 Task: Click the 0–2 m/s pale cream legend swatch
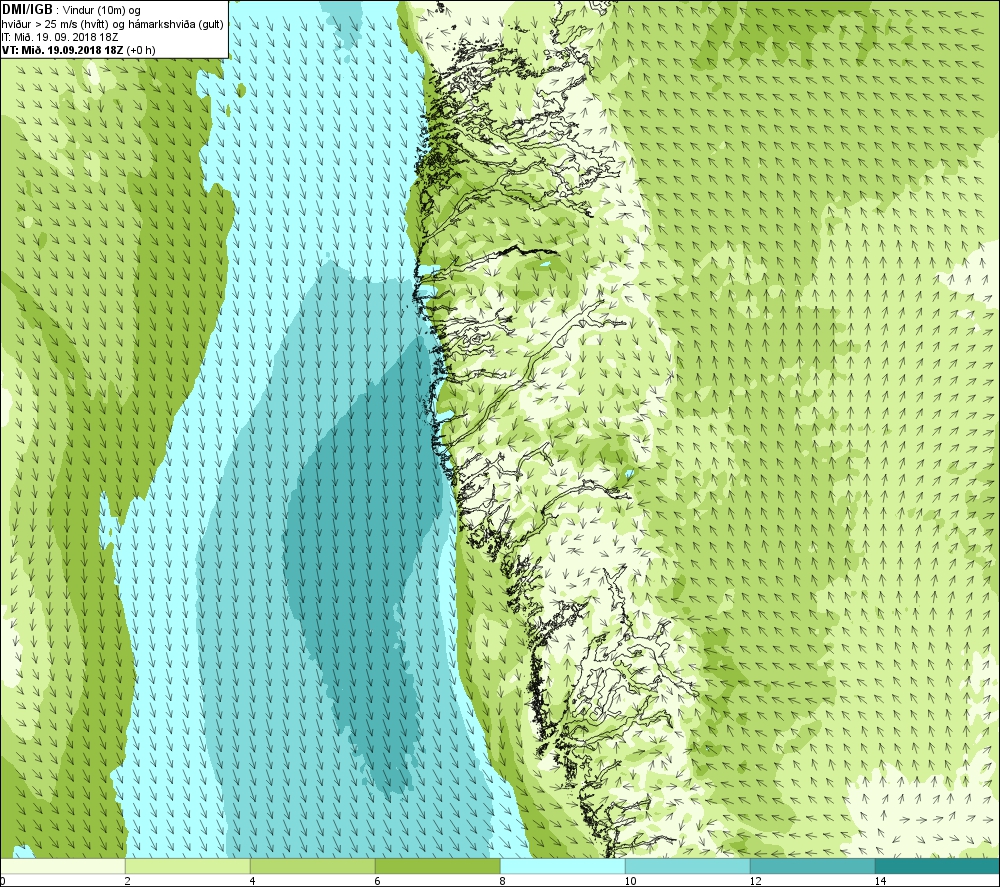[x=62, y=867]
